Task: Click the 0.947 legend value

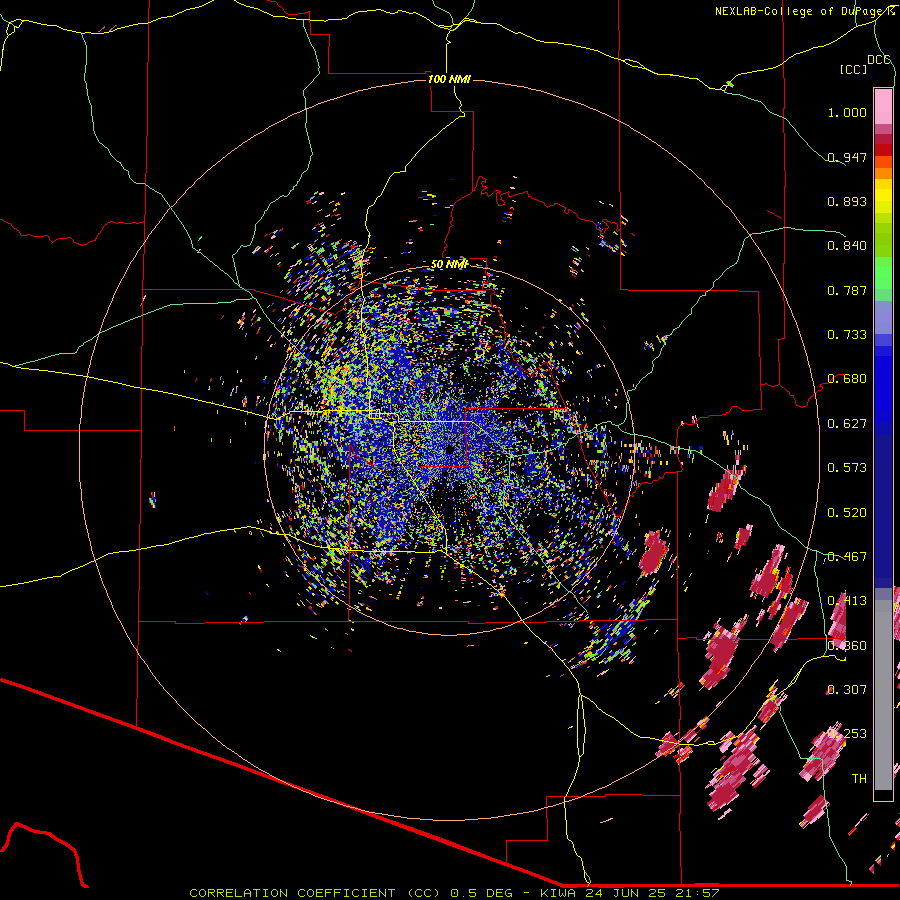Action: 847,157
